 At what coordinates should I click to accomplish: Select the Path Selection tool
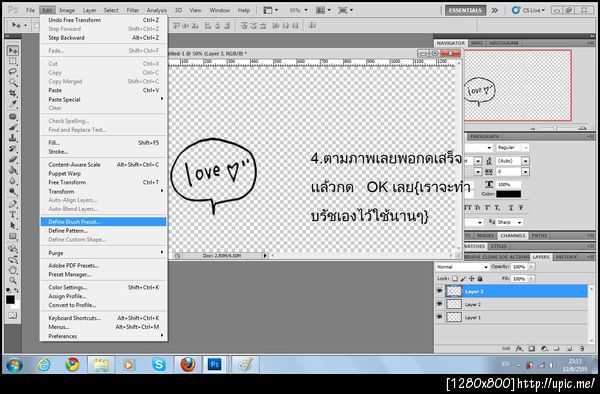(x=13, y=225)
